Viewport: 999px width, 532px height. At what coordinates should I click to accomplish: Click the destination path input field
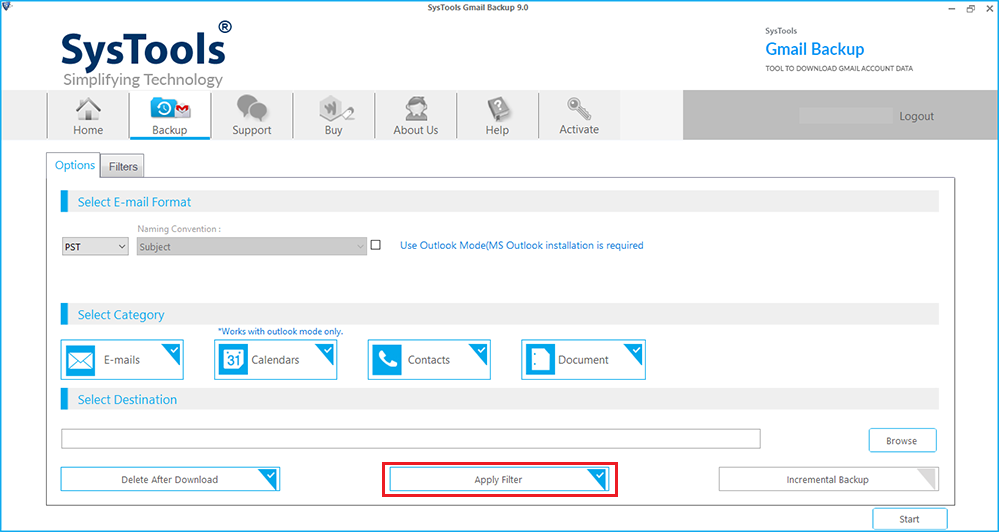(x=411, y=439)
